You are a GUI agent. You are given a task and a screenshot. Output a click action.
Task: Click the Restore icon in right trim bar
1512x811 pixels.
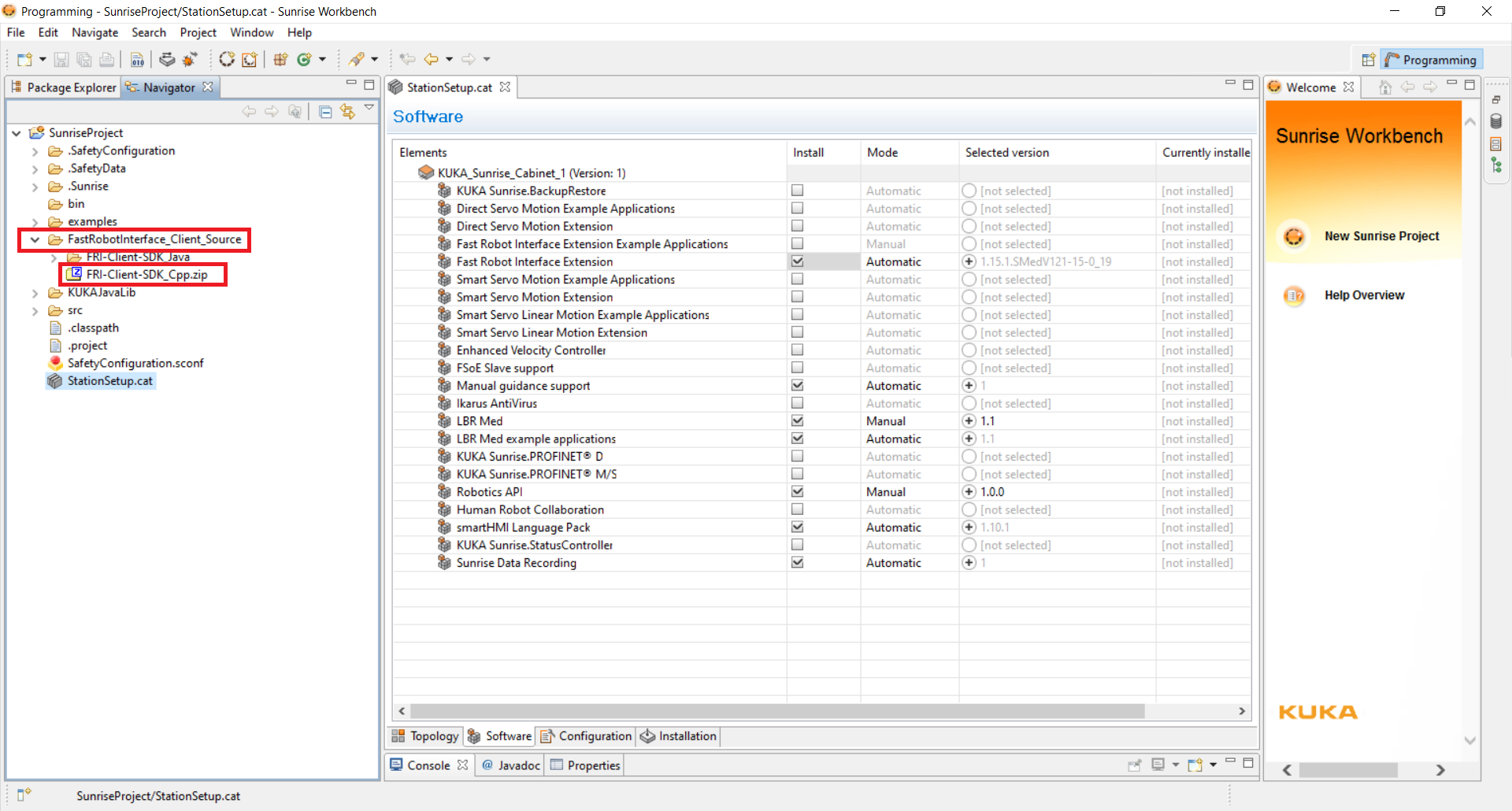click(x=1496, y=100)
